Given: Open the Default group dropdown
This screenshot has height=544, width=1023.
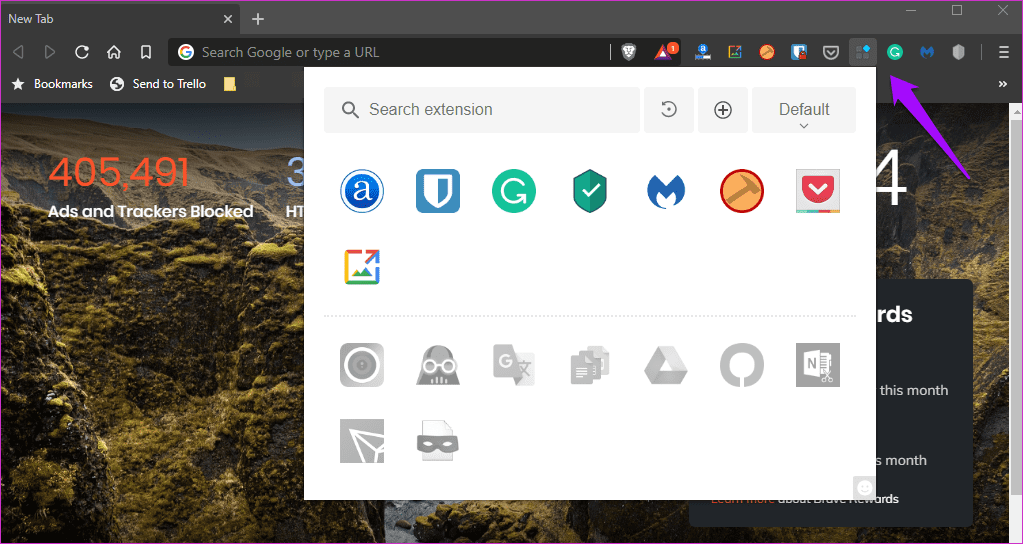Looking at the screenshot, I should pyautogui.click(x=804, y=110).
